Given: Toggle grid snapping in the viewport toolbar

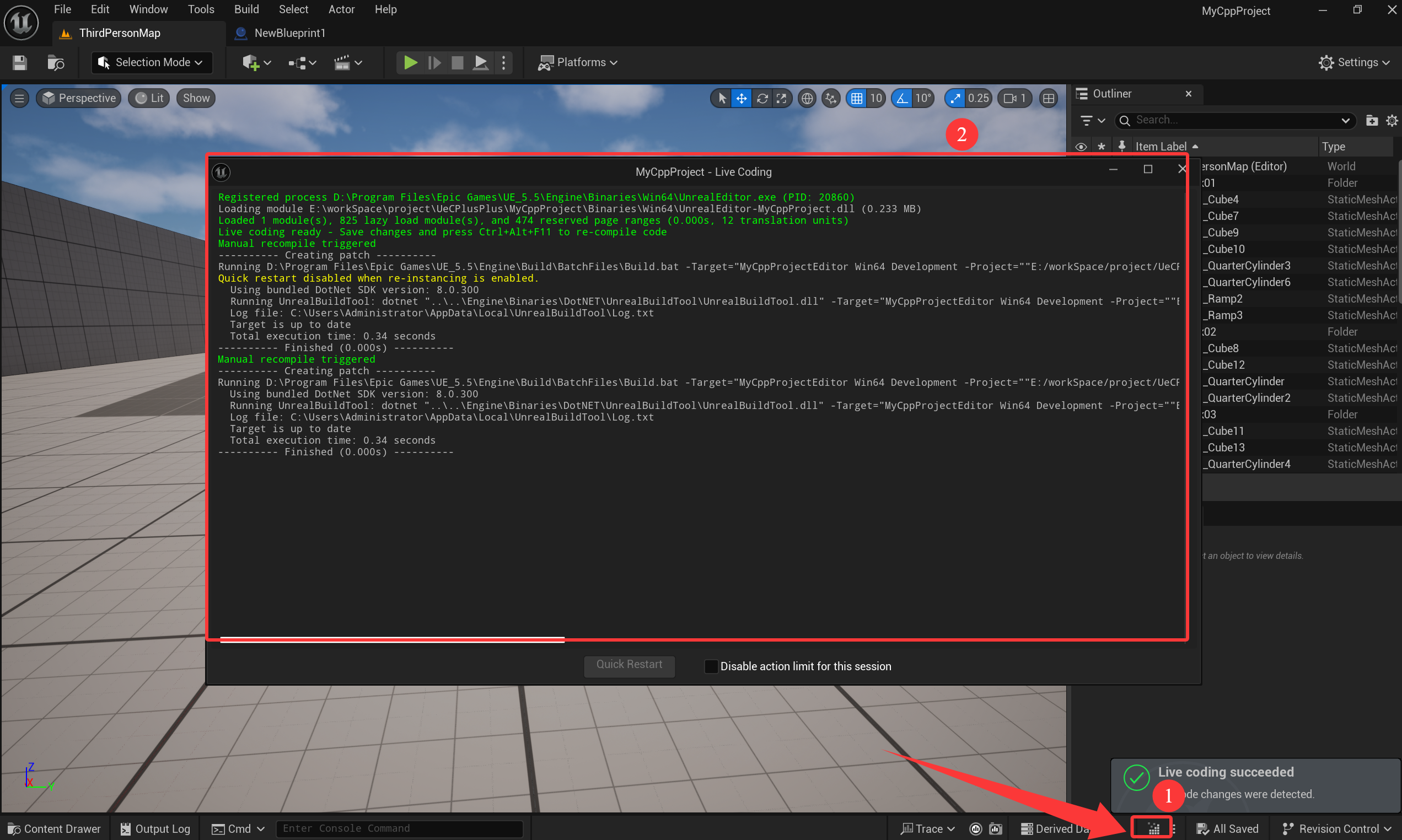Looking at the screenshot, I should click(858, 98).
